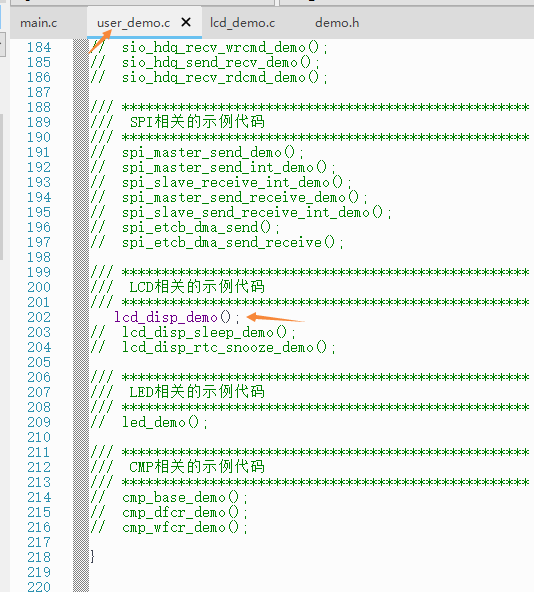Click the spi_slave_receive_int_demo() line
Screen dimensions: 534x592
click(221, 183)
